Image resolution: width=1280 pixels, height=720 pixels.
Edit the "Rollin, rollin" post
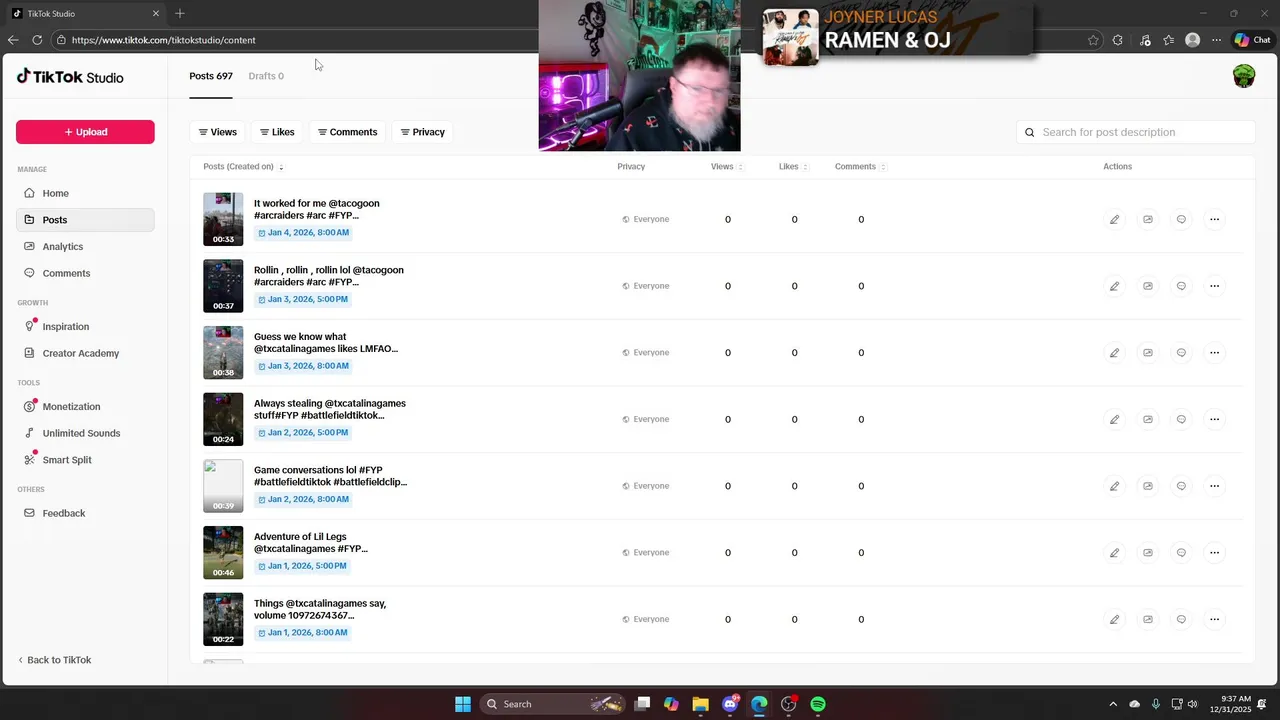point(1114,286)
